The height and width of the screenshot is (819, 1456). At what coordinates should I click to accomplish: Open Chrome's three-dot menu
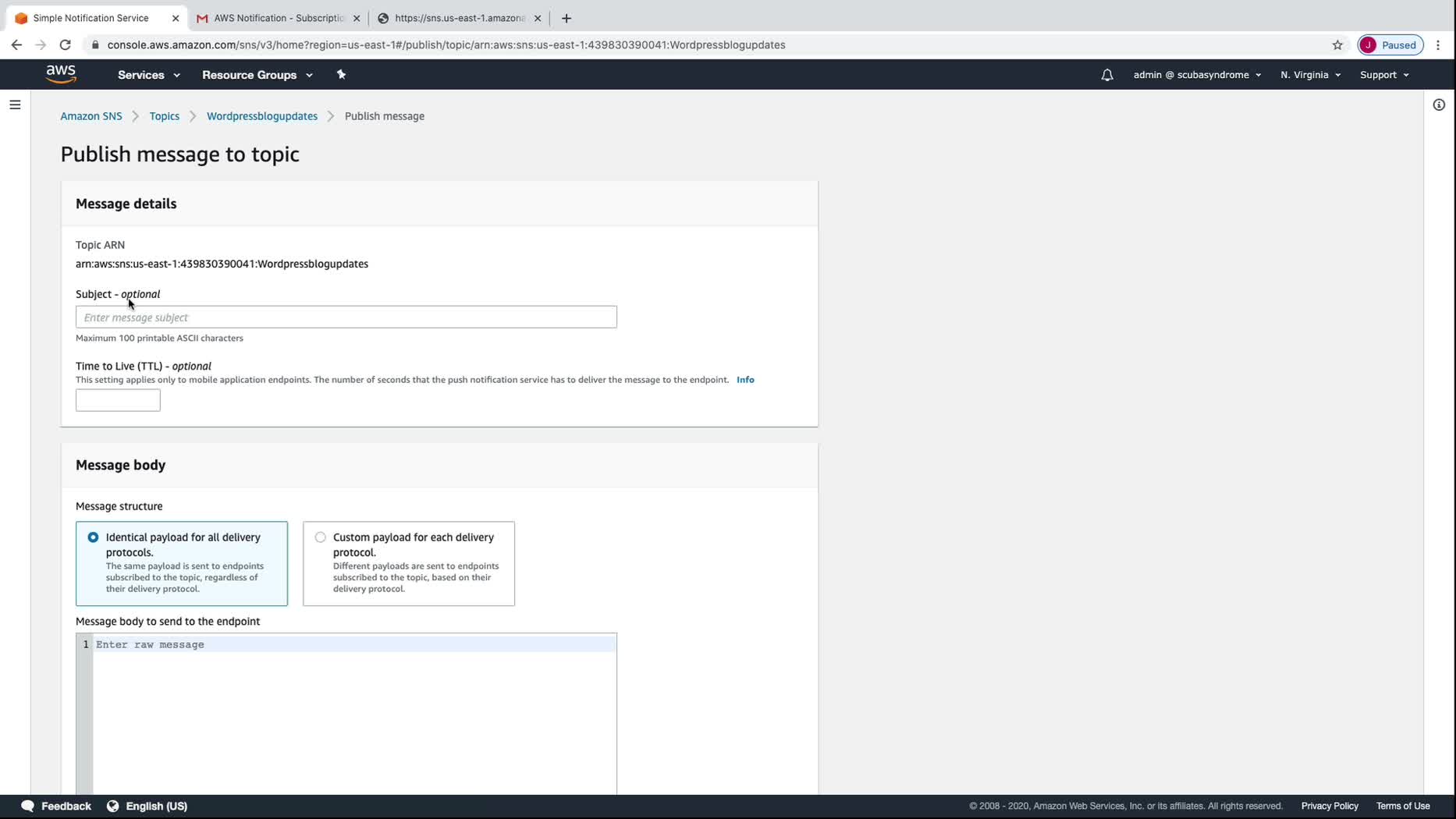tap(1438, 45)
